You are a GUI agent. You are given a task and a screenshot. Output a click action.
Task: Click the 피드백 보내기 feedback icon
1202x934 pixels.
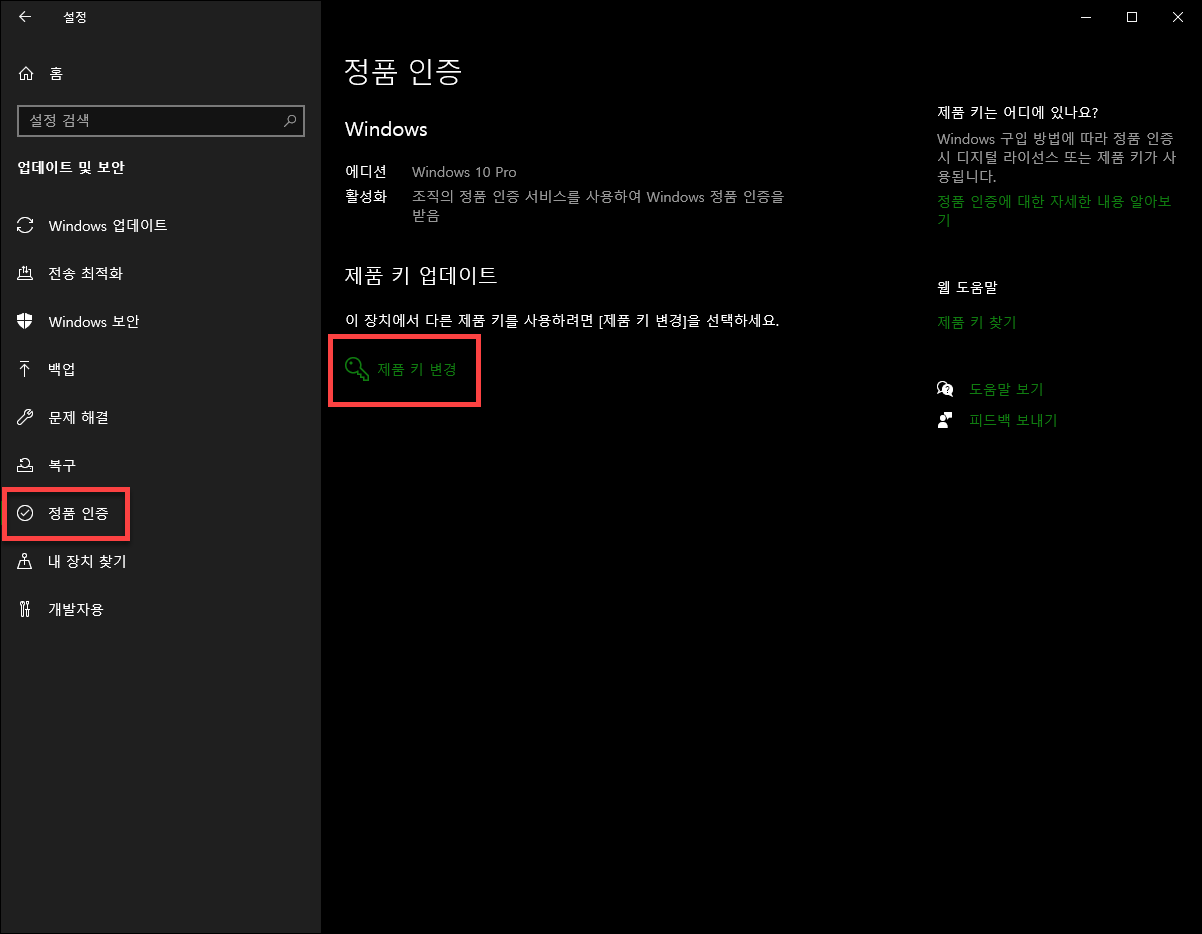coord(944,420)
